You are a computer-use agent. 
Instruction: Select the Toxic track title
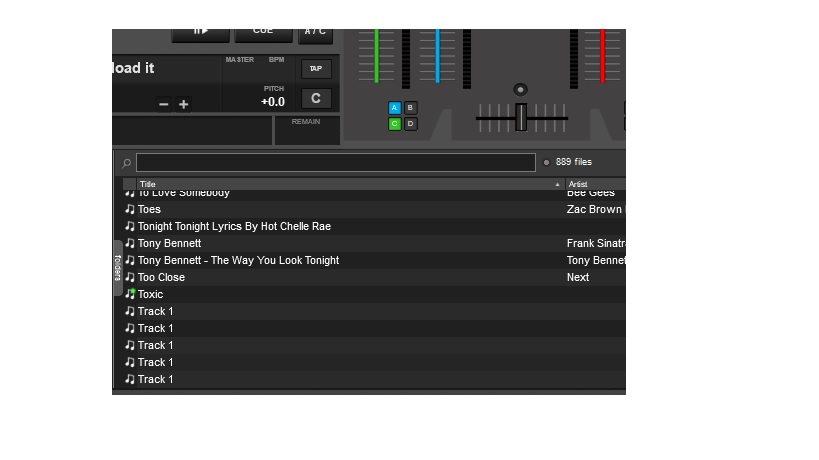point(150,294)
